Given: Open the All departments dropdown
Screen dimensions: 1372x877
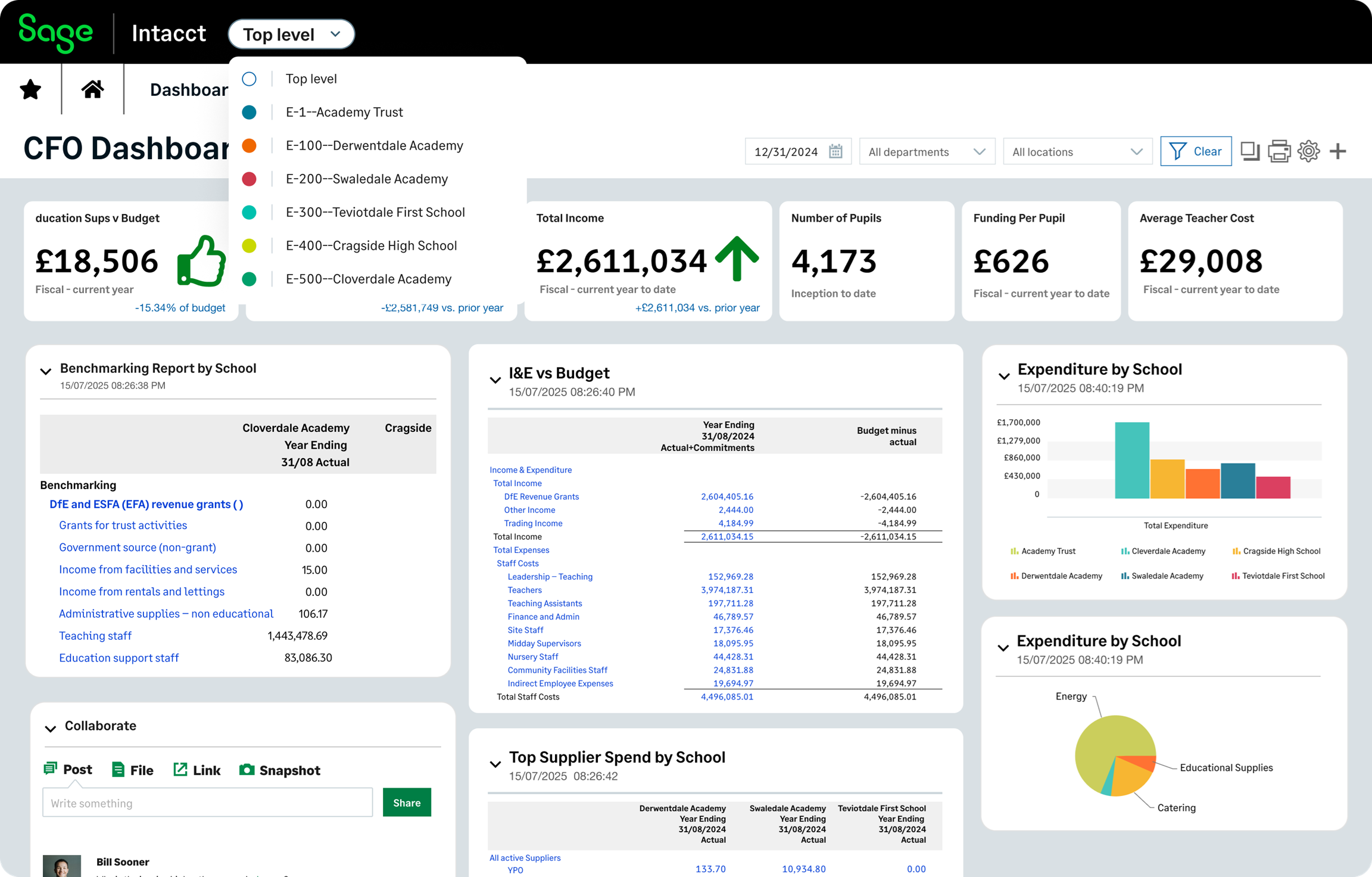Looking at the screenshot, I should pos(927,151).
